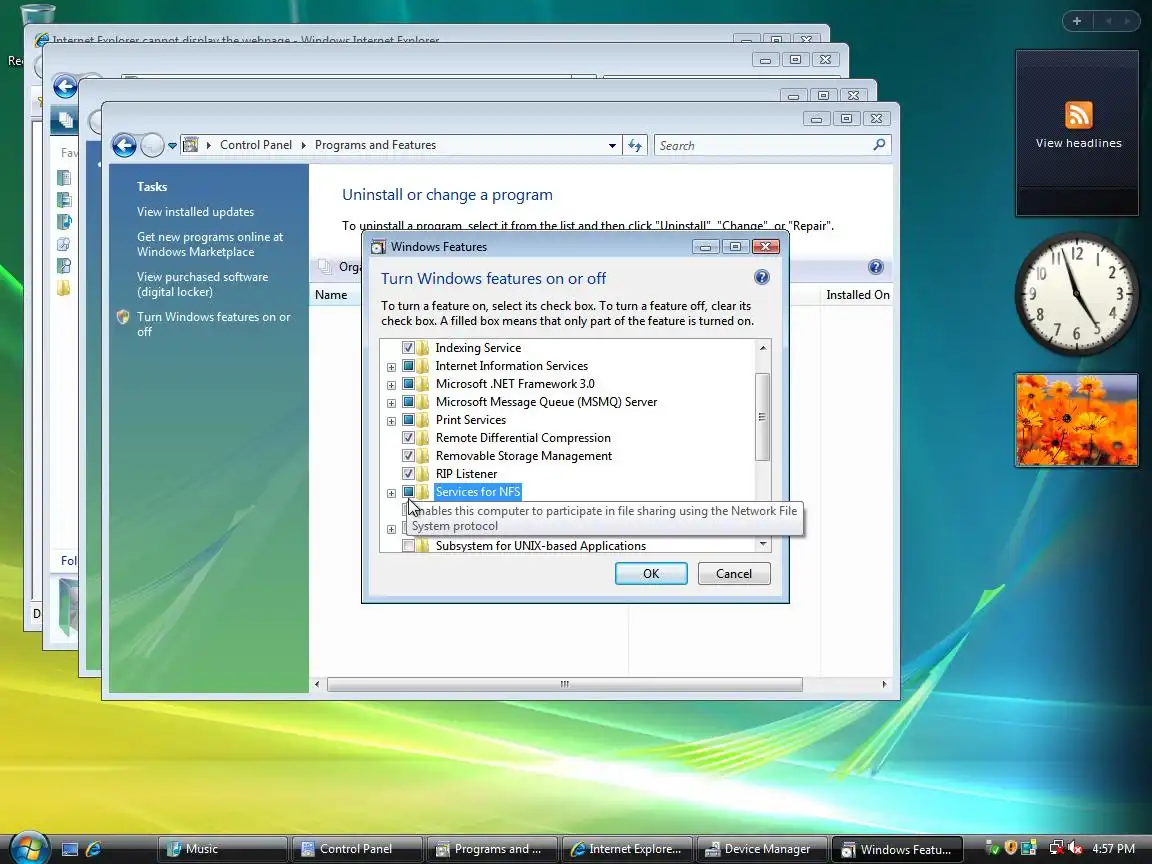
Task: Expand the Services for NFS node
Action: 391,492
